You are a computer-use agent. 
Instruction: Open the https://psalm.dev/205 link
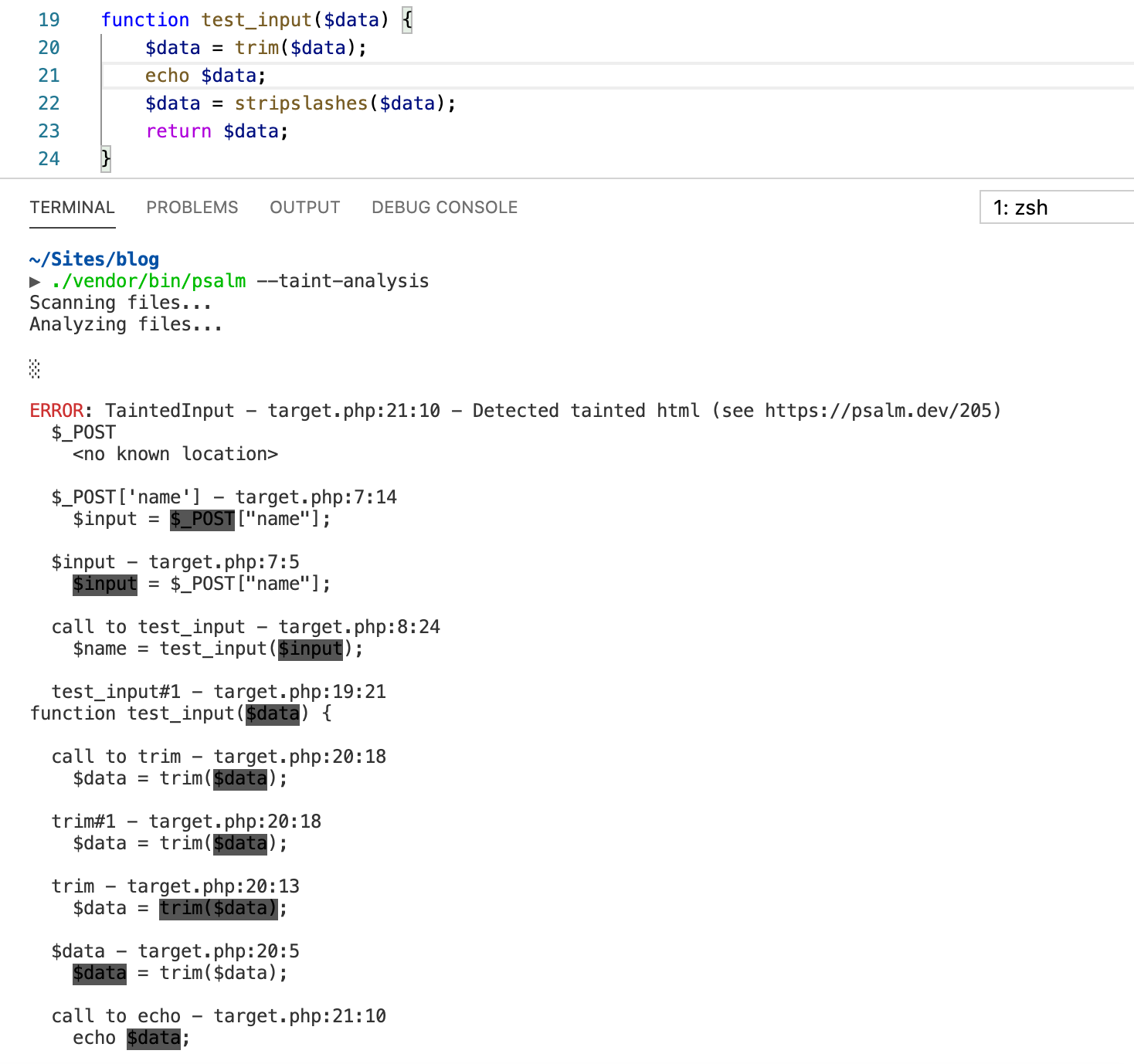coord(878,410)
